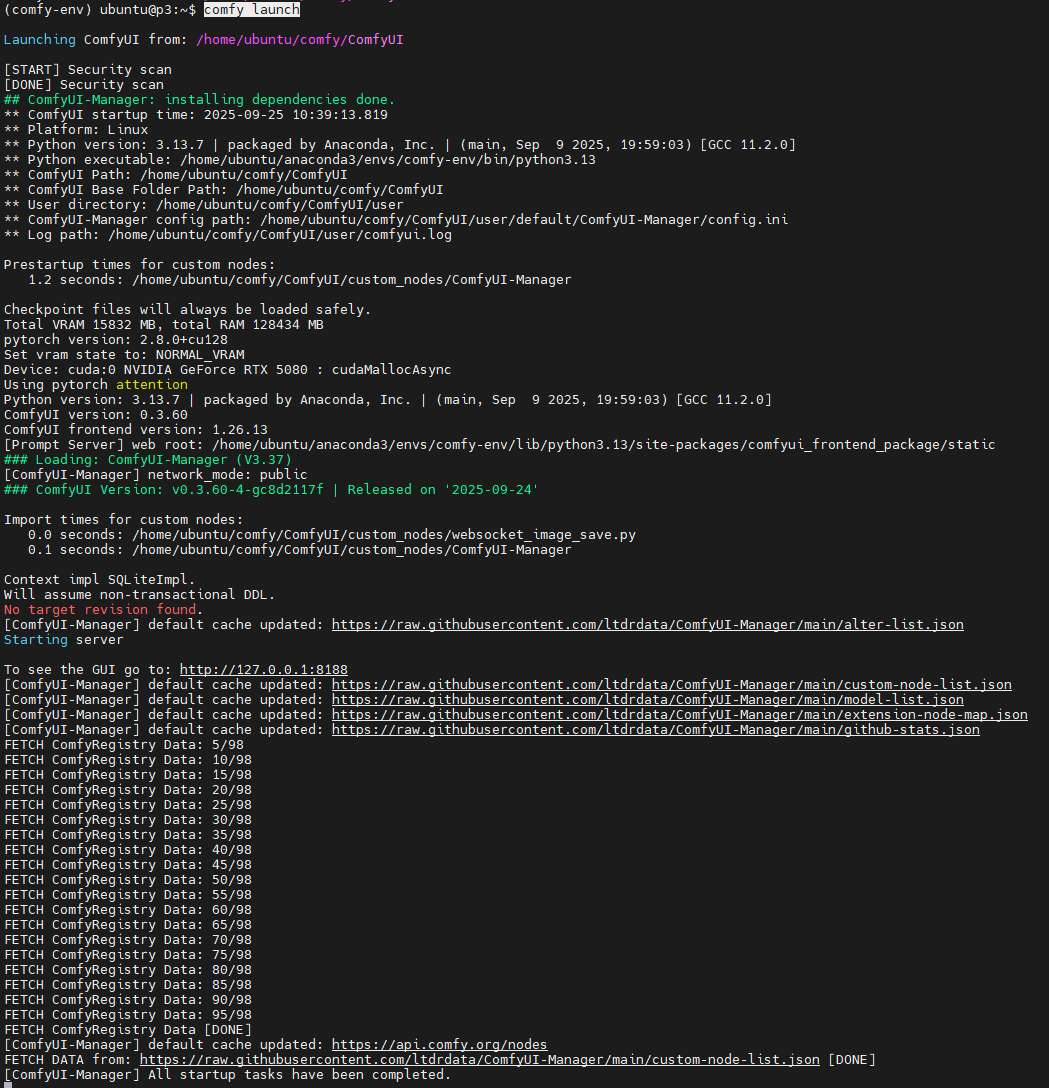
Task: Click the NVIDIA GeForce RTX 5080 device line
Action: [228, 370]
